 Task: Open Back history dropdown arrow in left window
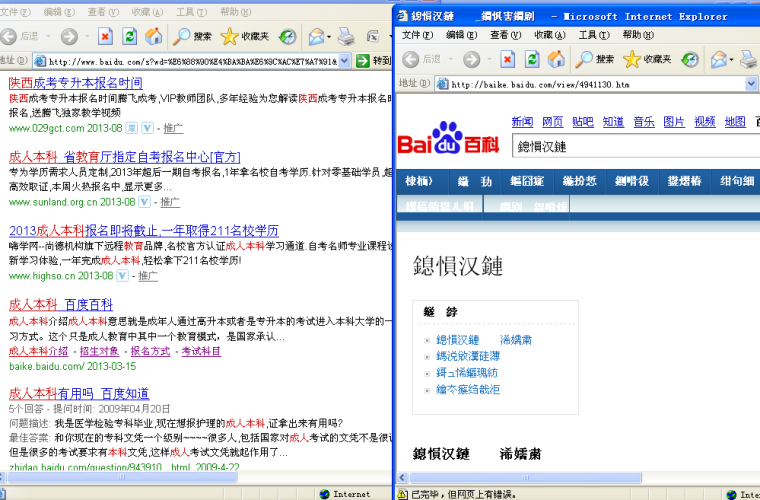[48, 36]
